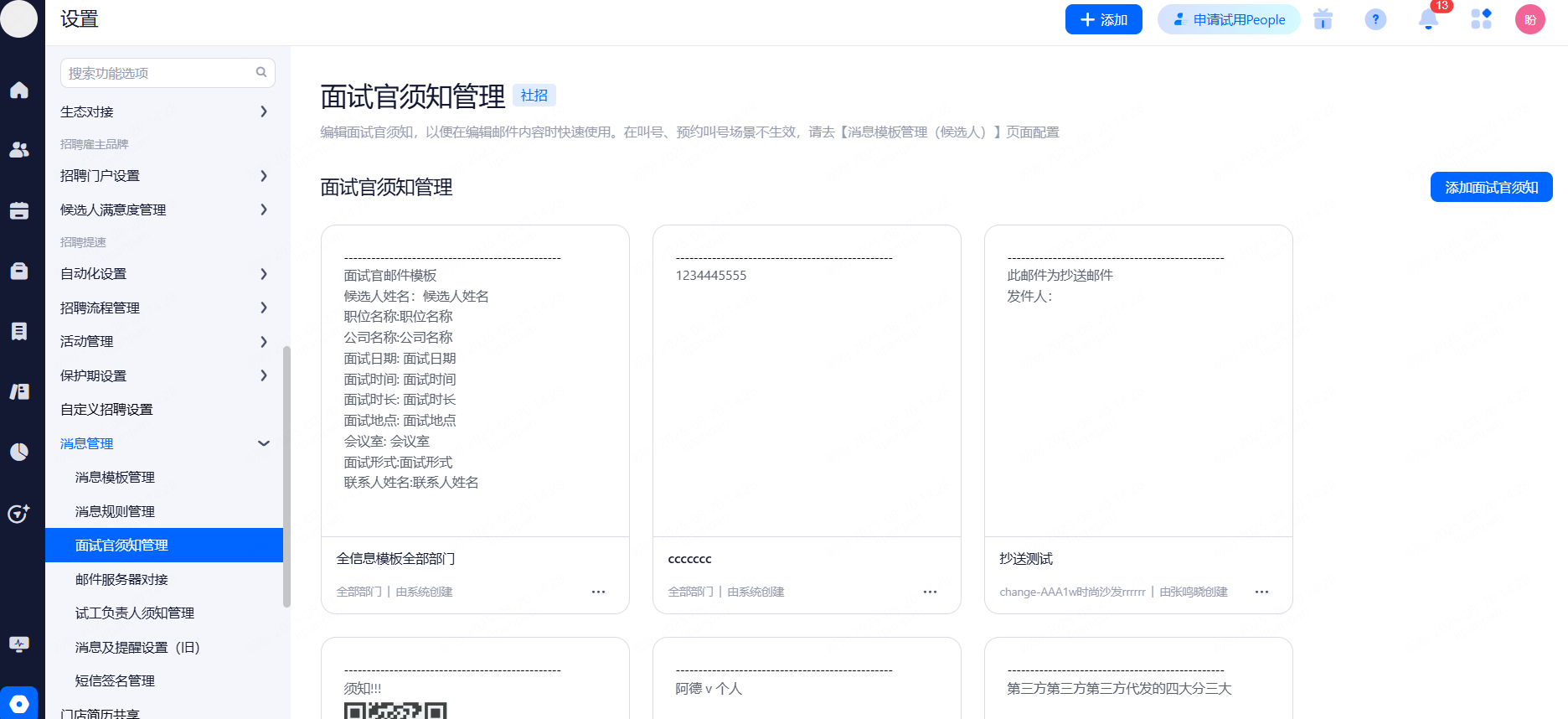
Task: Click the blue 添加 button in header
Action: pyautogui.click(x=1103, y=19)
